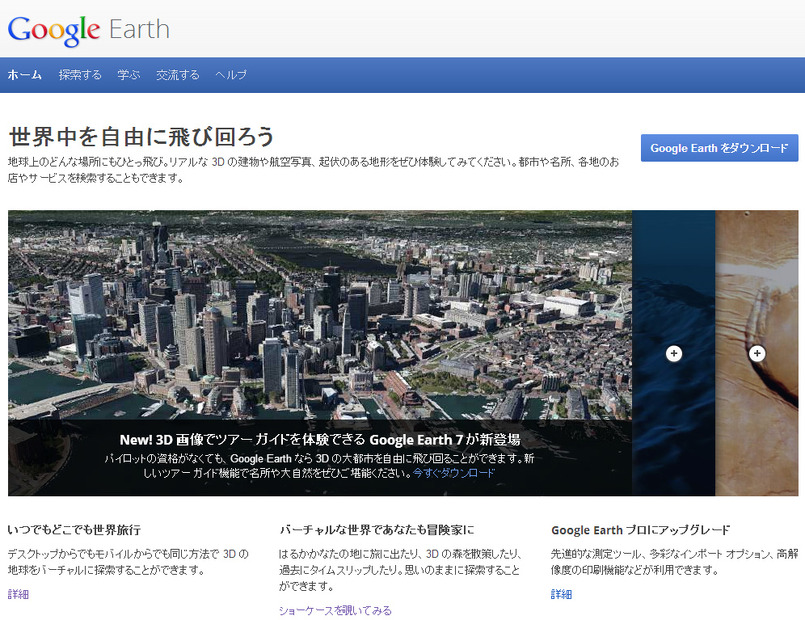Open 詳細 link under Google Earth プロ

tap(561, 594)
